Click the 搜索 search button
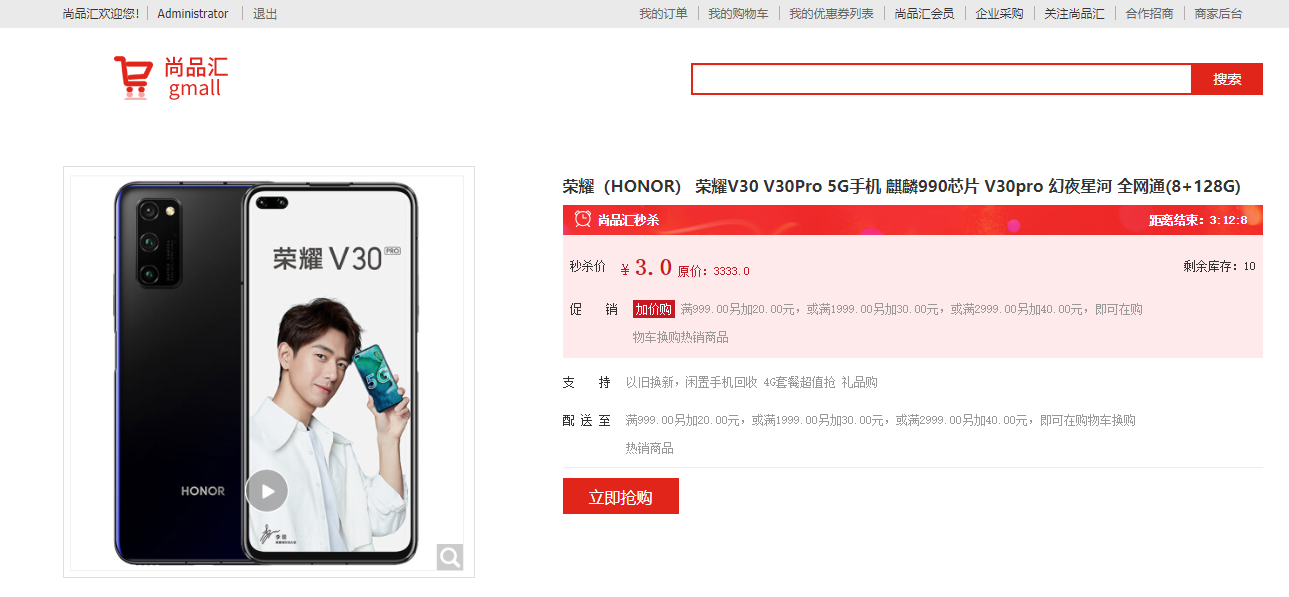The image size is (1289, 597). tap(1227, 79)
